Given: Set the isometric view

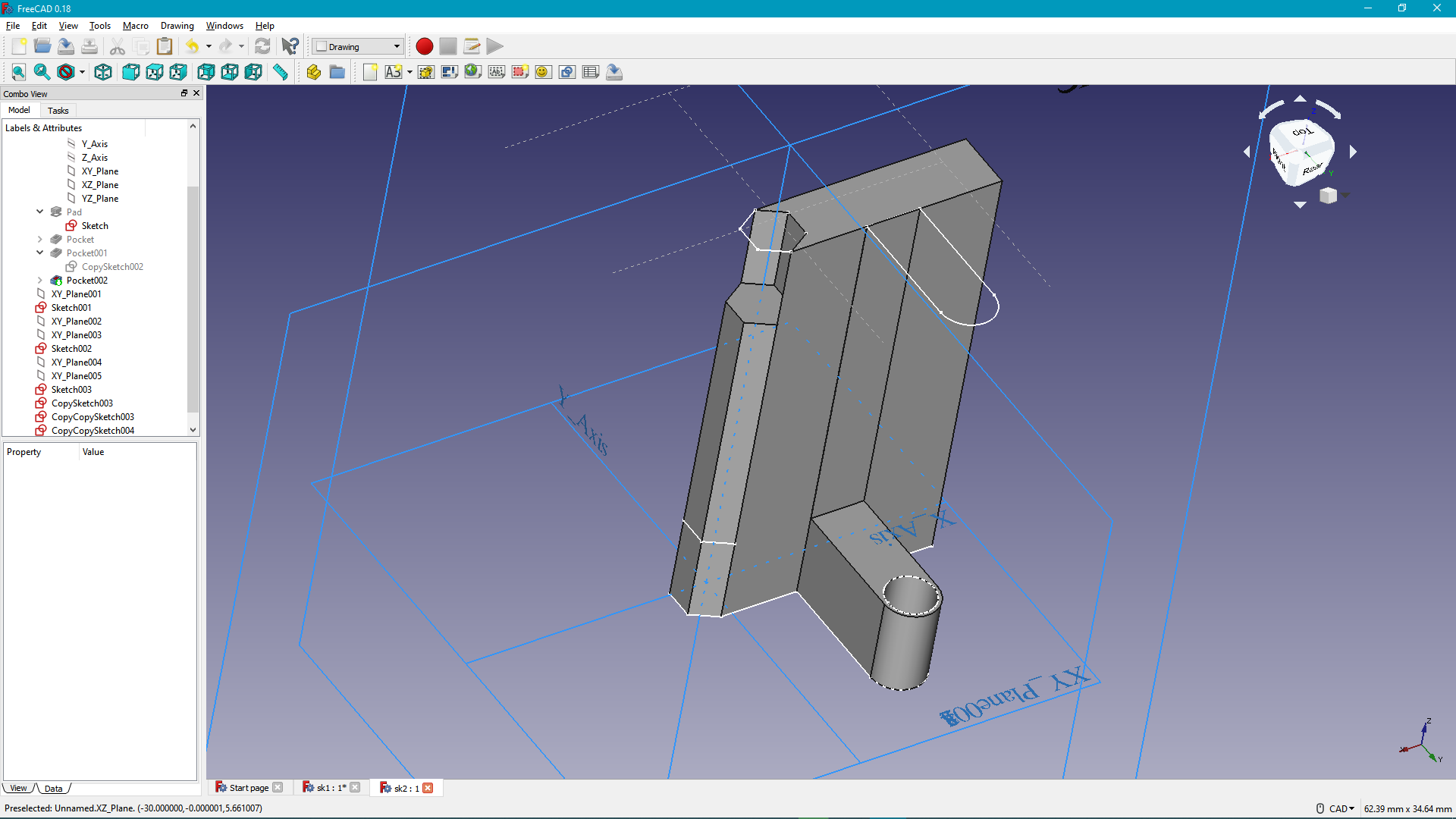Looking at the screenshot, I should pos(103,72).
